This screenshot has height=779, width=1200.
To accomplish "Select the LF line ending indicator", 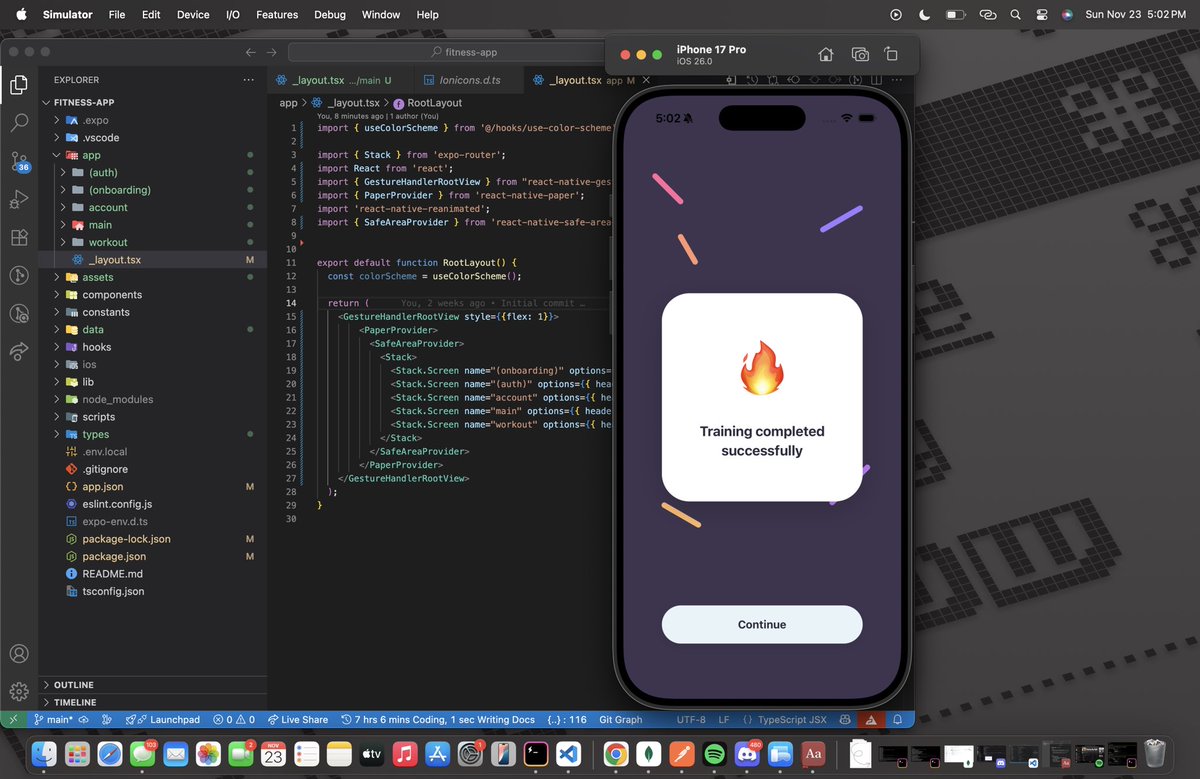I will tap(723, 719).
